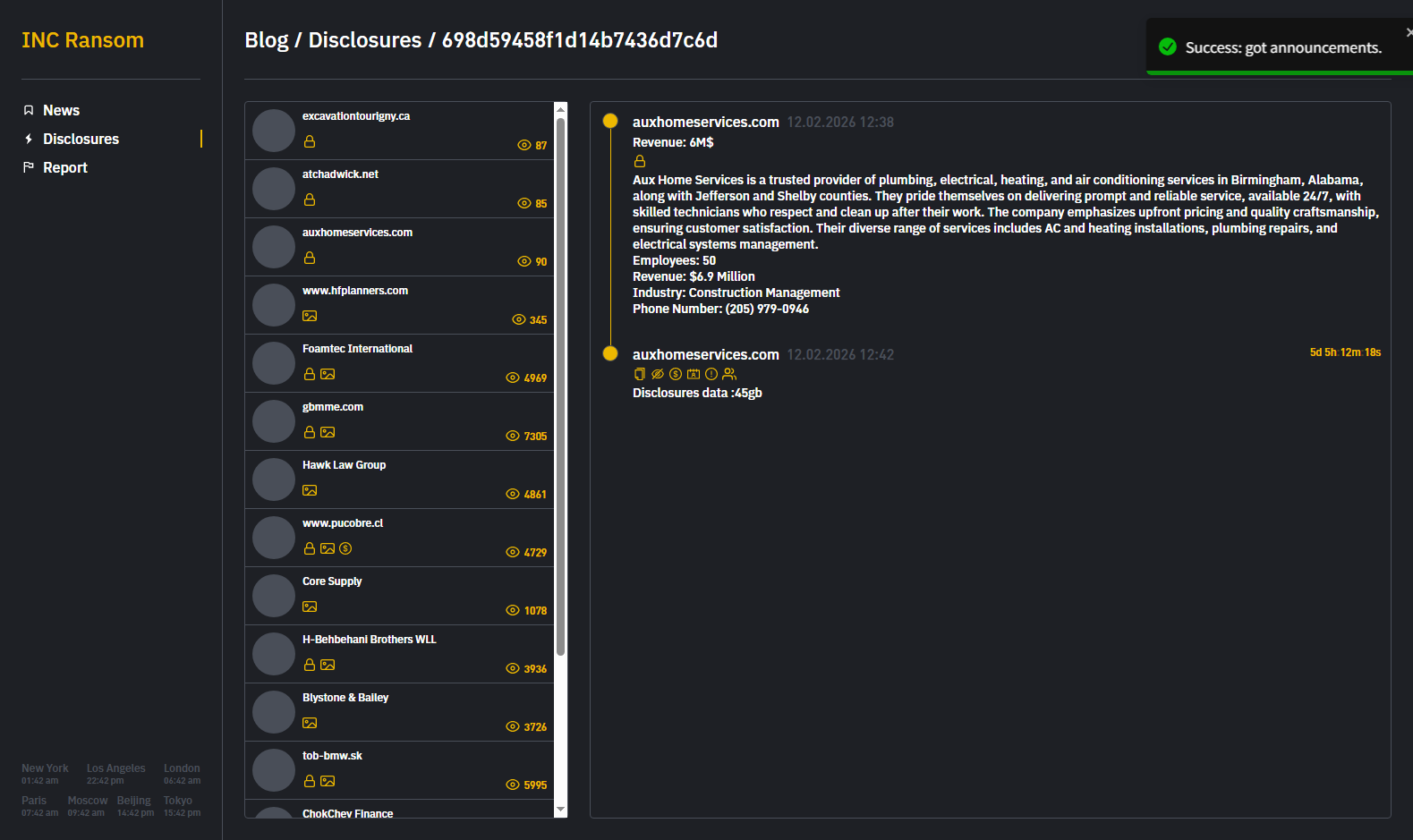Click the documents icon in the 12:42 entry

tap(639, 374)
